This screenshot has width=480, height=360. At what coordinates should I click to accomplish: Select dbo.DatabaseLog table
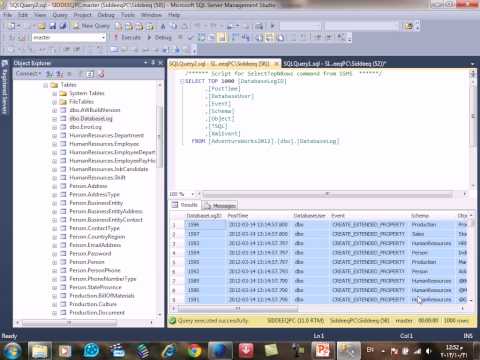[91, 118]
